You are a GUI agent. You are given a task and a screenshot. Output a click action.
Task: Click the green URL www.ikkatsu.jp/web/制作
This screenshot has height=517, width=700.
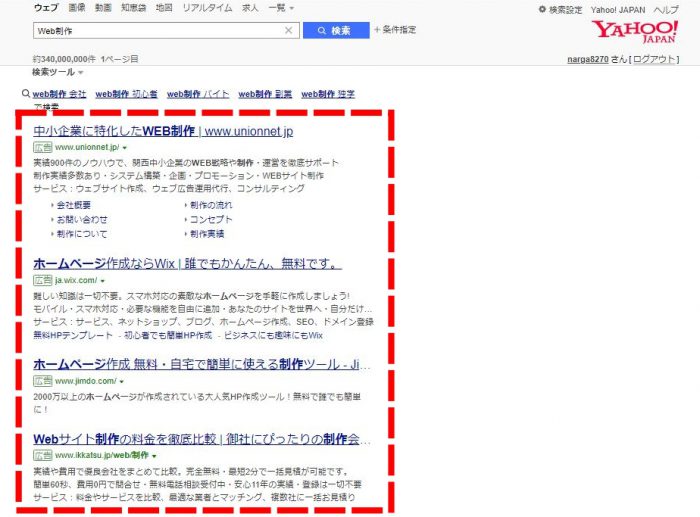(102, 455)
